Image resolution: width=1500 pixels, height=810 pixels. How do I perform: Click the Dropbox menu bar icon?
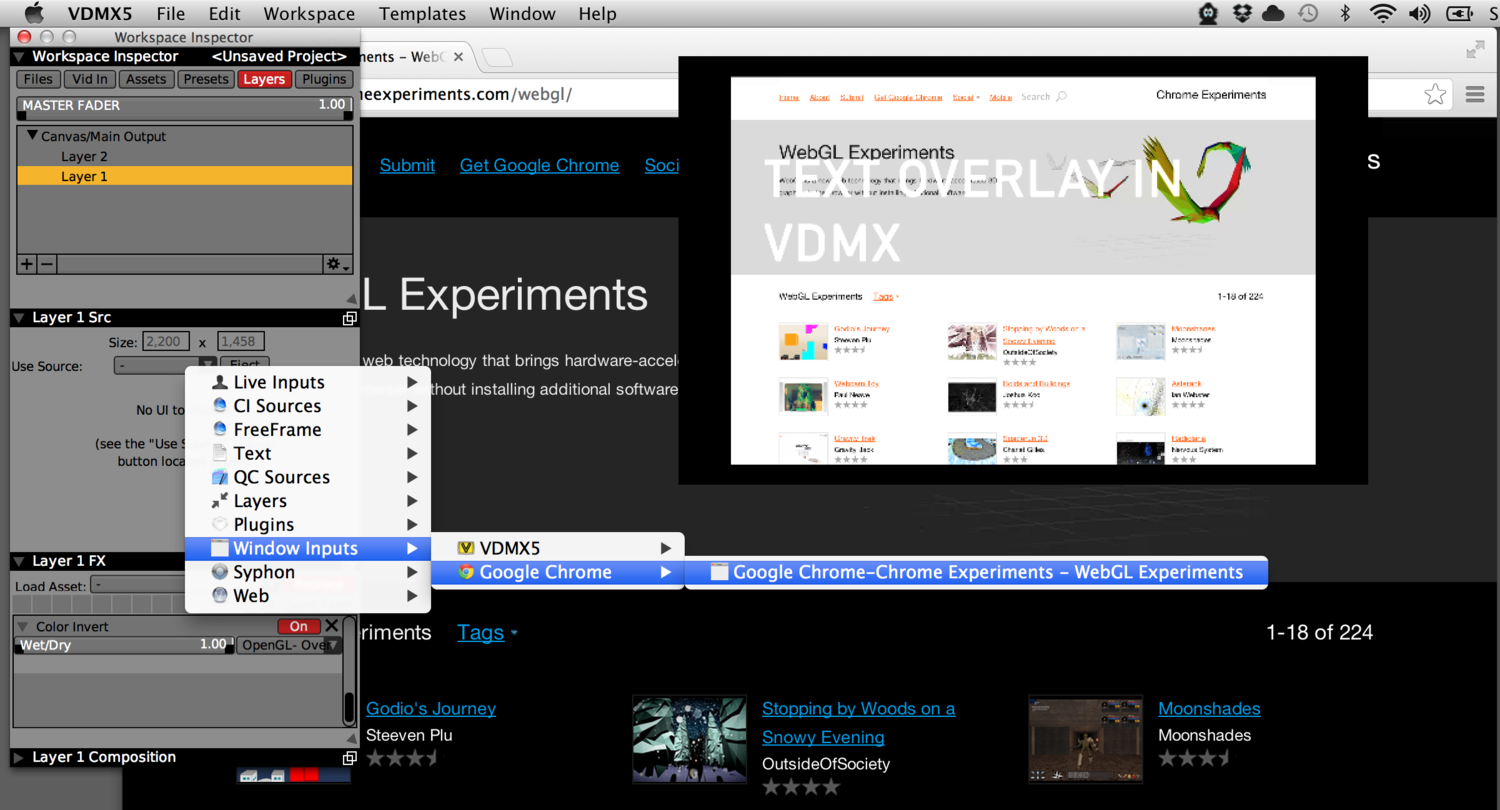(1242, 13)
